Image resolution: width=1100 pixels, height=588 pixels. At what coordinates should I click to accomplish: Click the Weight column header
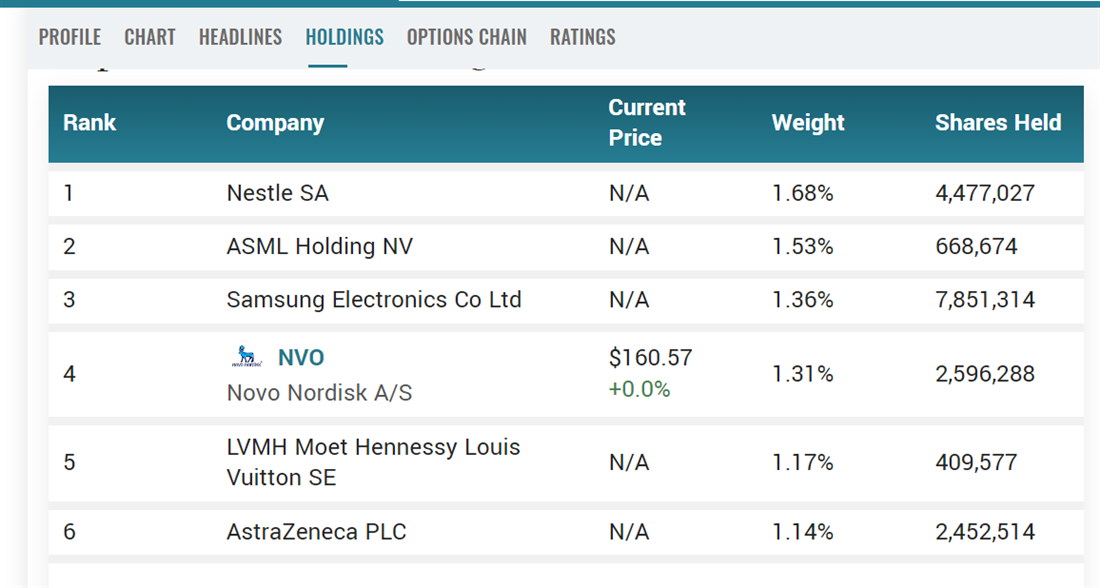(808, 123)
